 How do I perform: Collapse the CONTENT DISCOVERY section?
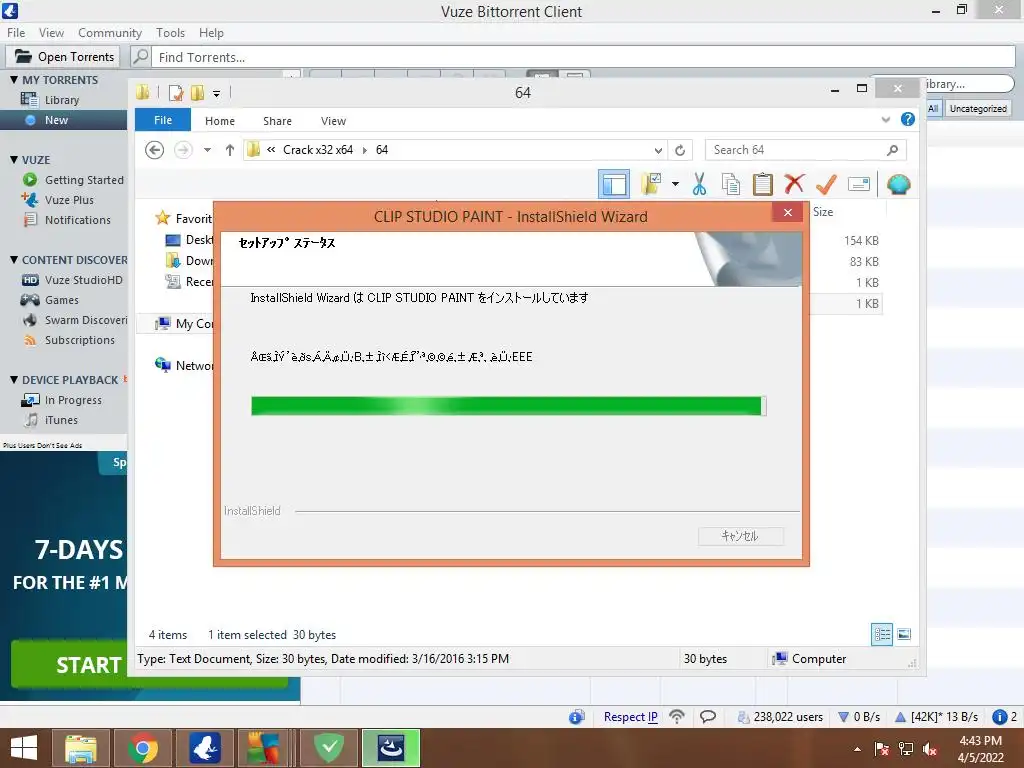click(14, 260)
